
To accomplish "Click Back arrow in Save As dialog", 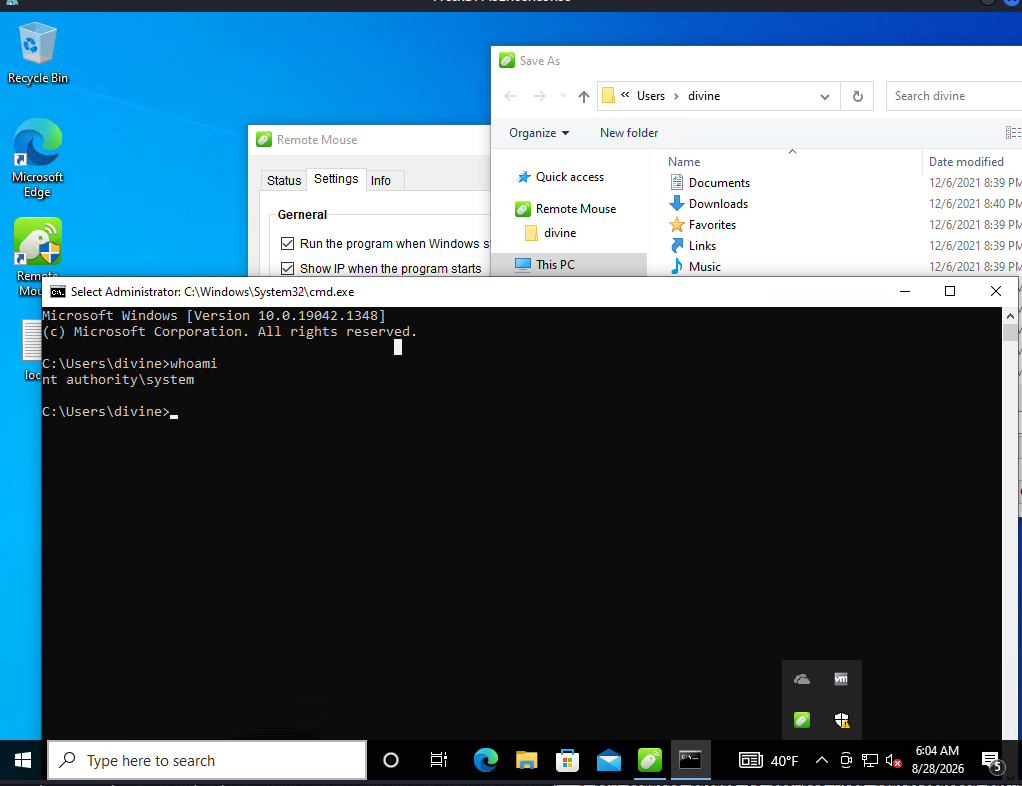I will coord(510,96).
